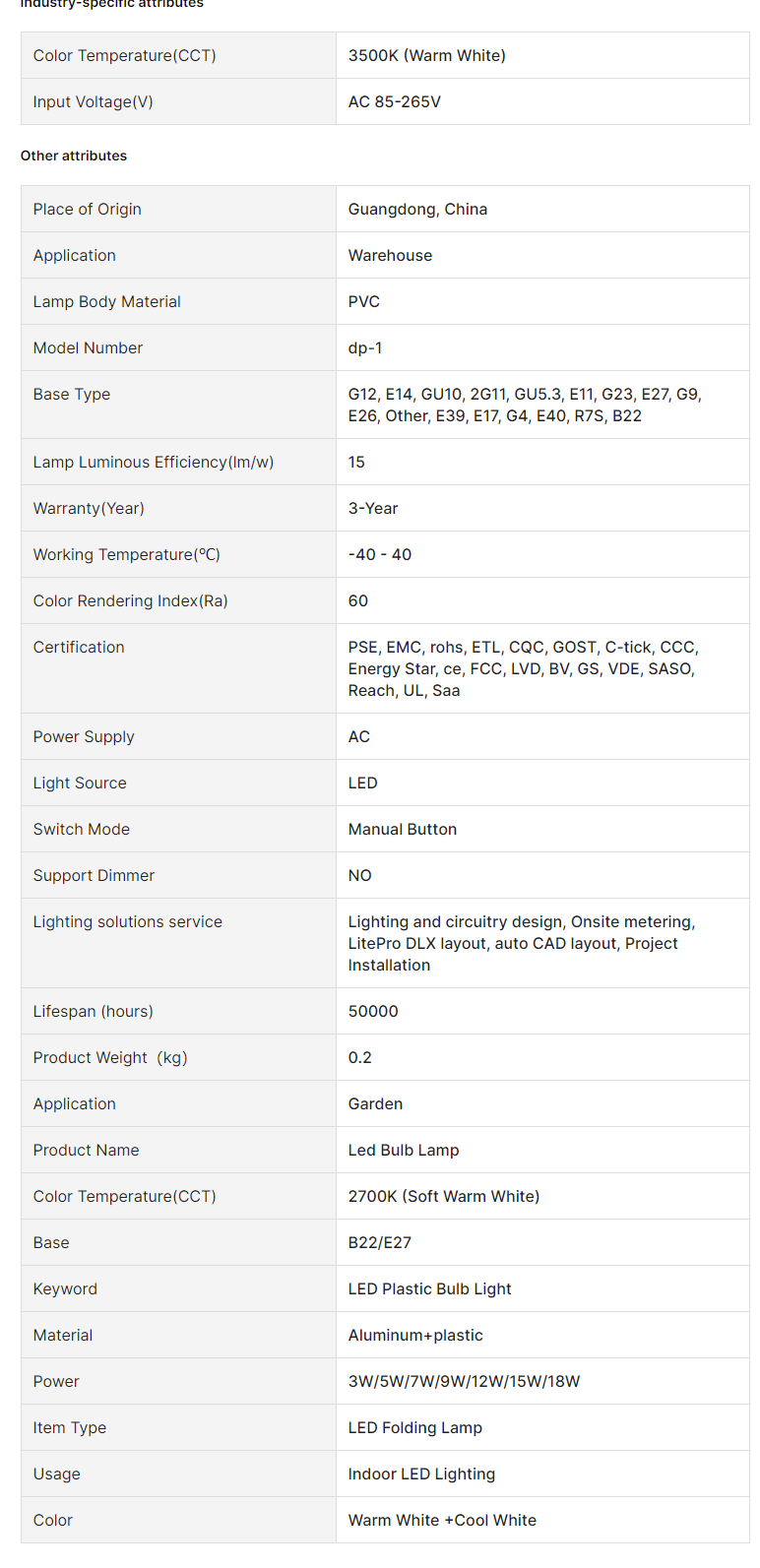Image resolution: width=760 pixels, height=1568 pixels.
Task: Click the "Other attributes" section heading
Action: (74, 156)
